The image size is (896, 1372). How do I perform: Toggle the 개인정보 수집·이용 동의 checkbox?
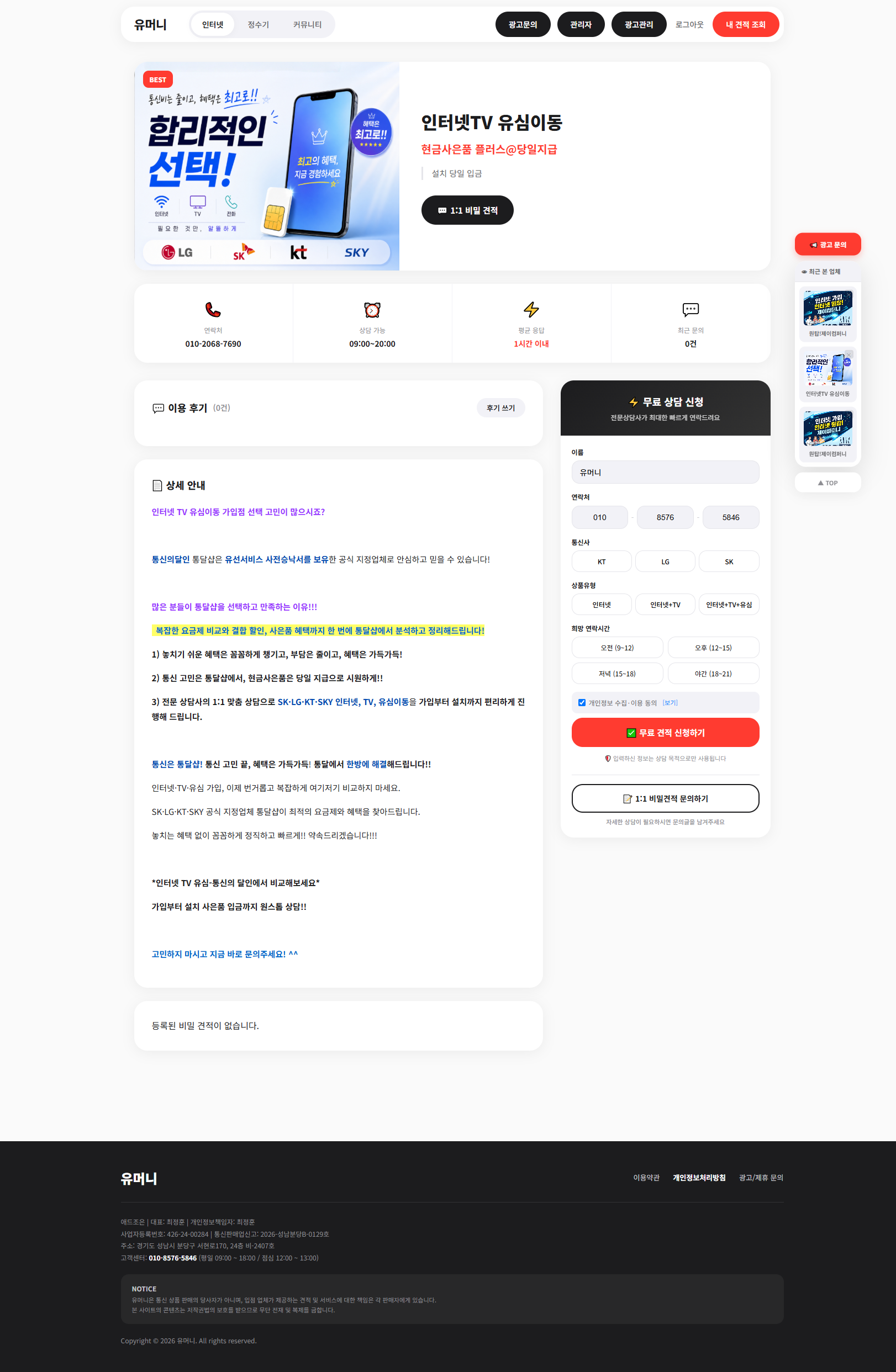tap(582, 703)
